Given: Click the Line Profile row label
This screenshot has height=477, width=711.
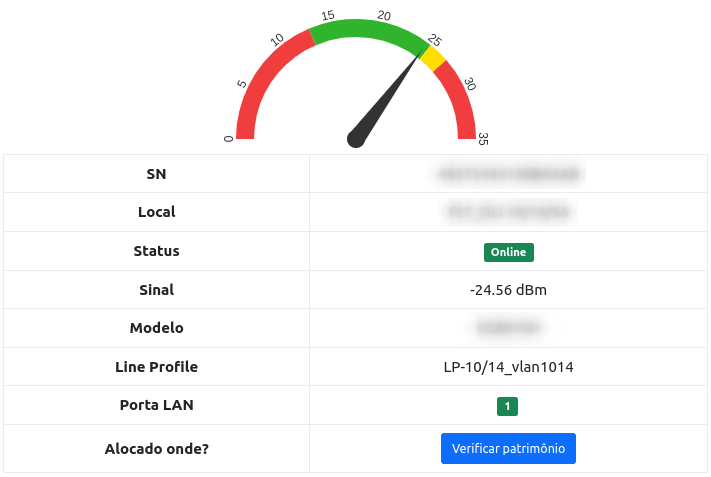Looking at the screenshot, I should click(x=156, y=367).
